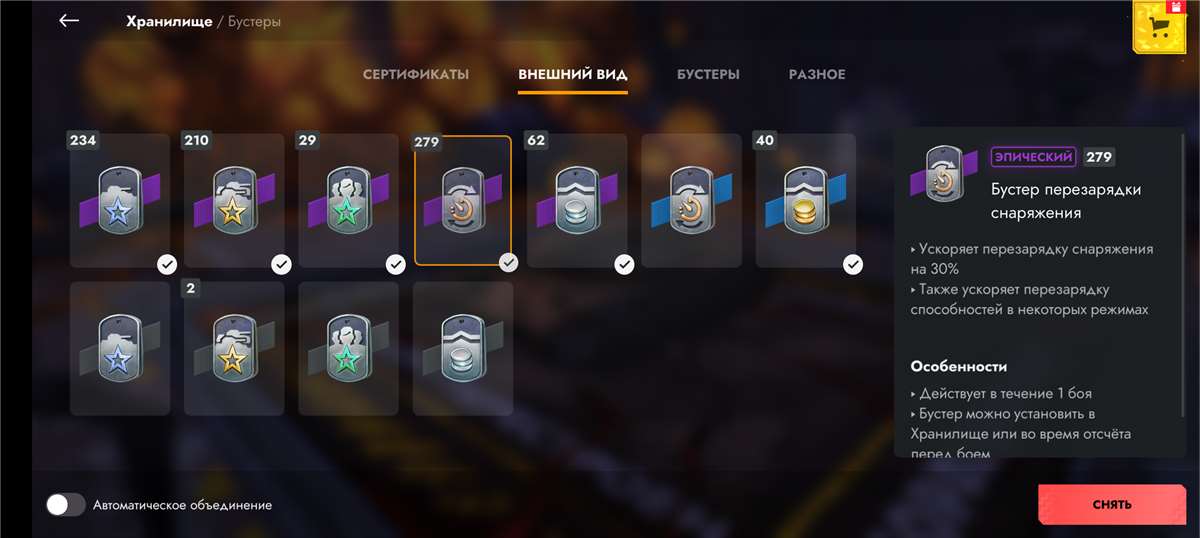
Task: Open the Разное tab
Action: coord(817,75)
